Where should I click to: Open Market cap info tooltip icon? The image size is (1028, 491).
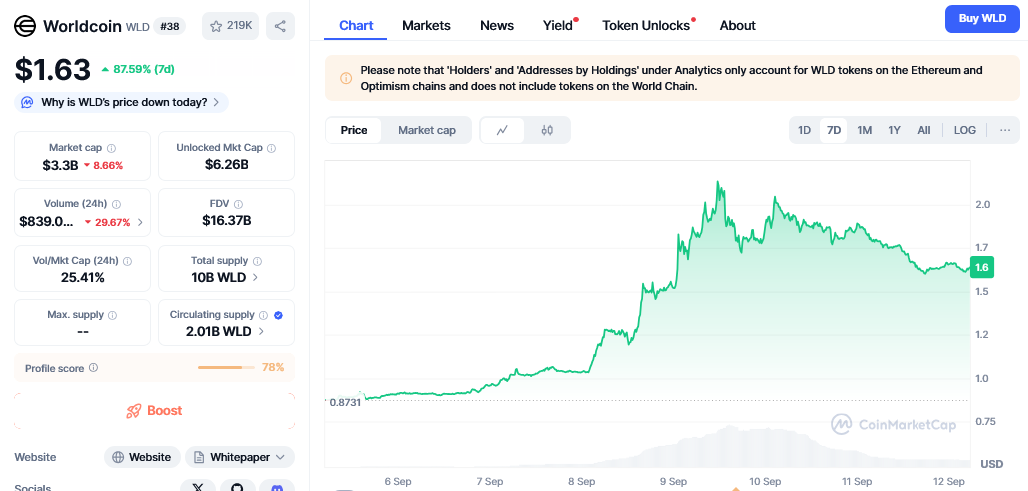click(x=111, y=148)
